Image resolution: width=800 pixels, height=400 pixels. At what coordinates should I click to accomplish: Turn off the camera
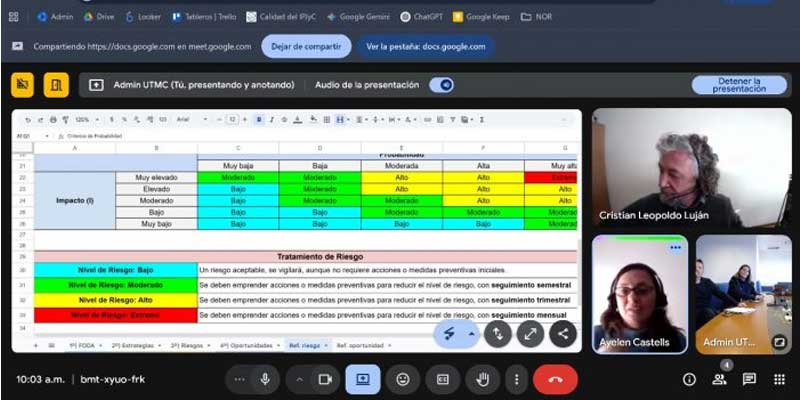324,380
